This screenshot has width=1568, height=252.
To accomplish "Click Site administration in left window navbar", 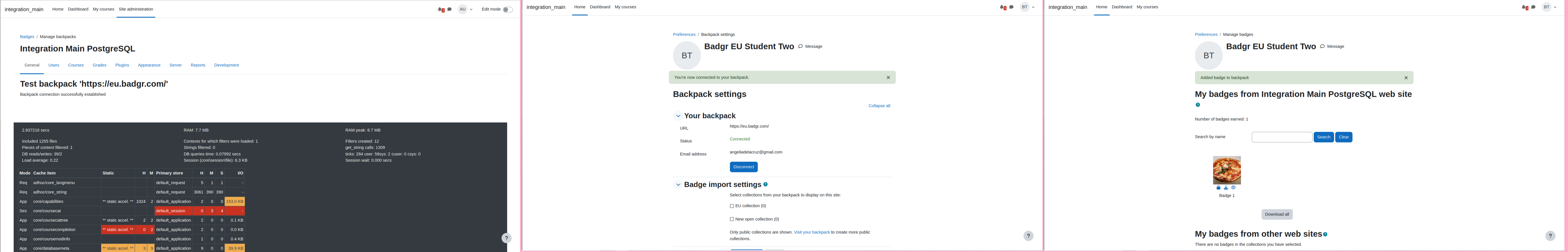I will click(136, 9).
